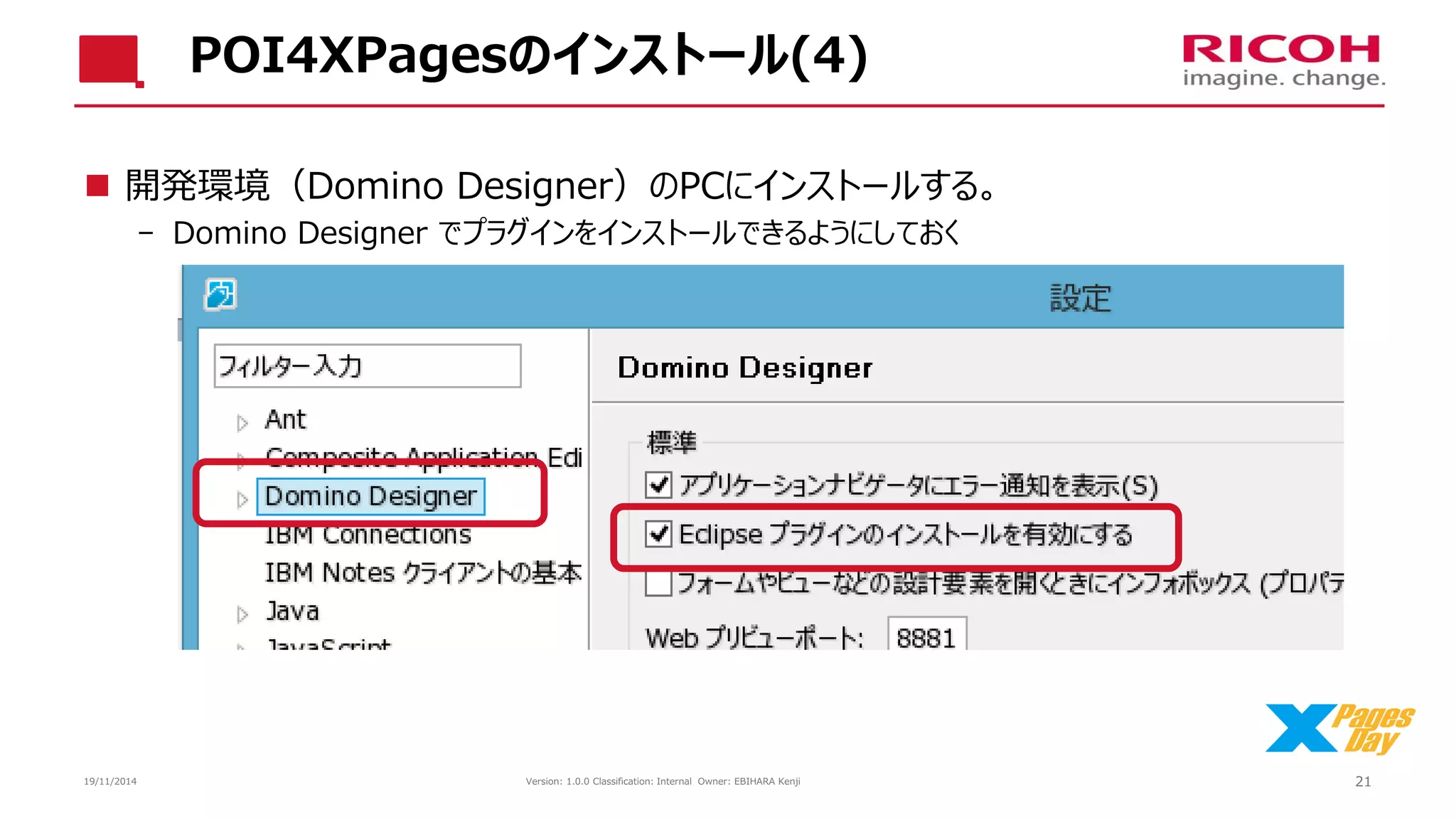Viewport: 1456px width, 819px height.
Task: Toggle Eclipse プラグインのインストールを有効にする checkbox
Action: 659,533
